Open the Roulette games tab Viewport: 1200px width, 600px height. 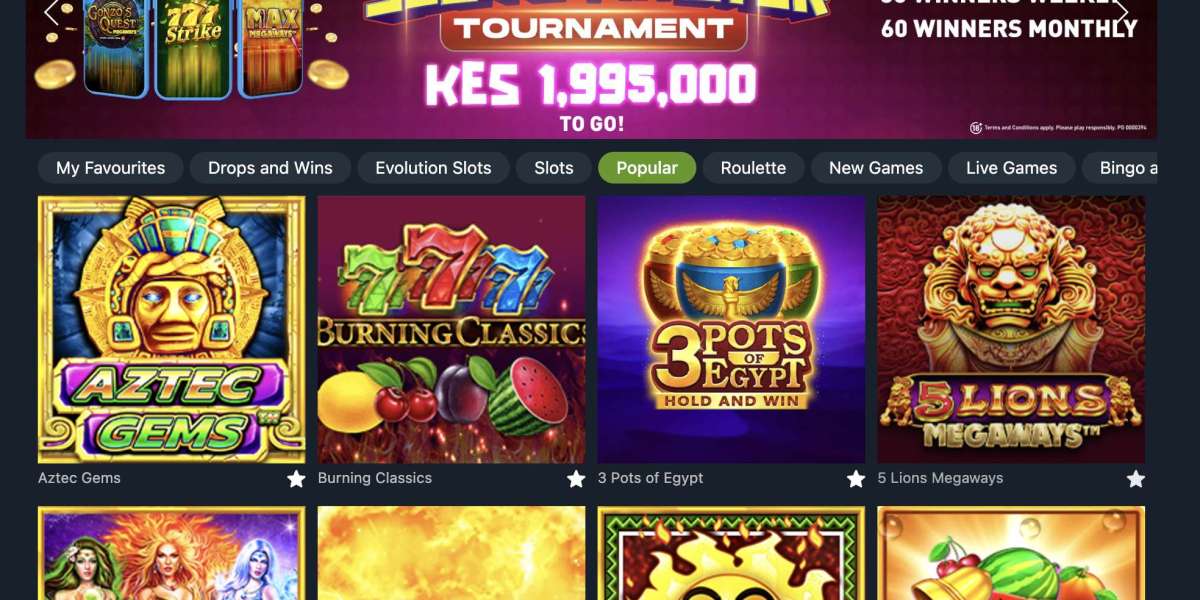[753, 168]
